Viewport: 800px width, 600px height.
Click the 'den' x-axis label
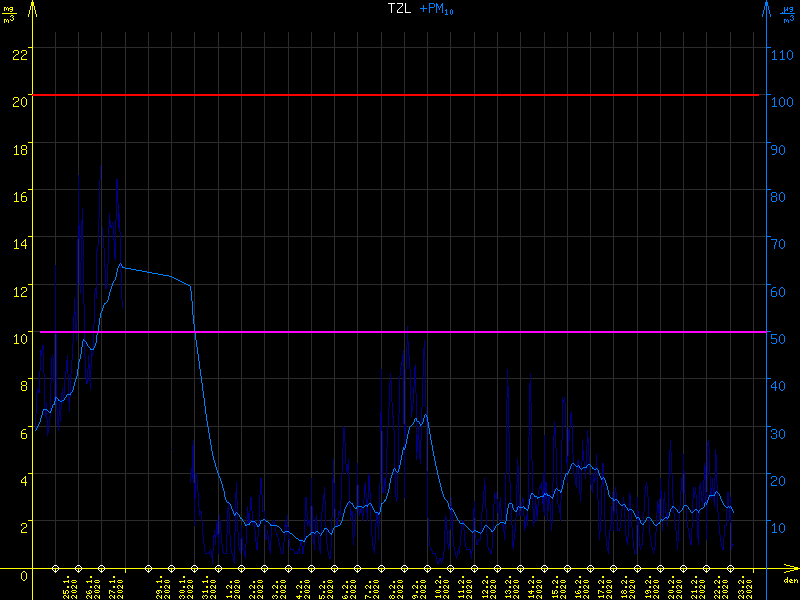pos(789,581)
